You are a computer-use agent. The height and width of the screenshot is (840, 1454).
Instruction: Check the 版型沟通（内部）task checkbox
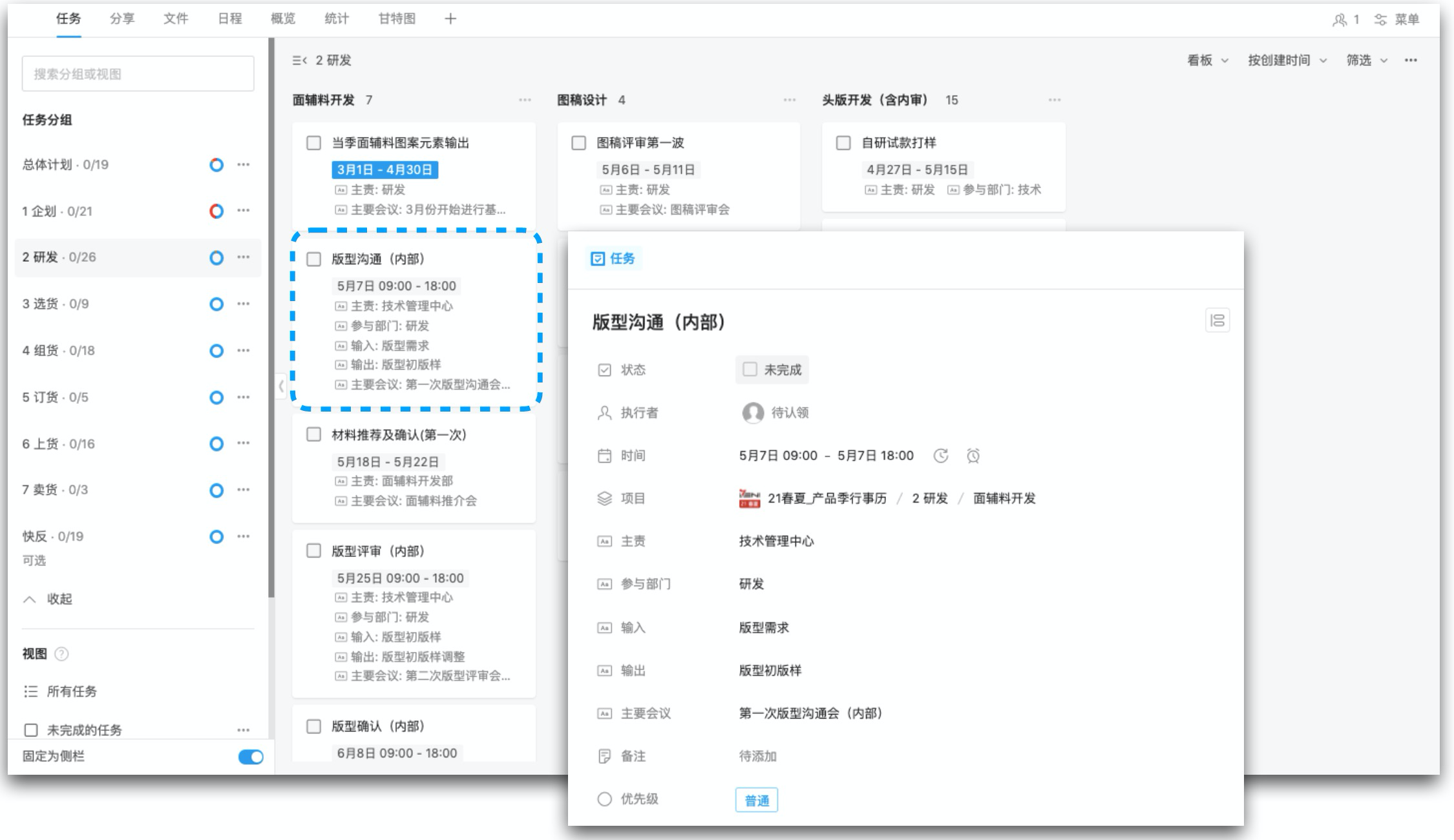click(313, 259)
